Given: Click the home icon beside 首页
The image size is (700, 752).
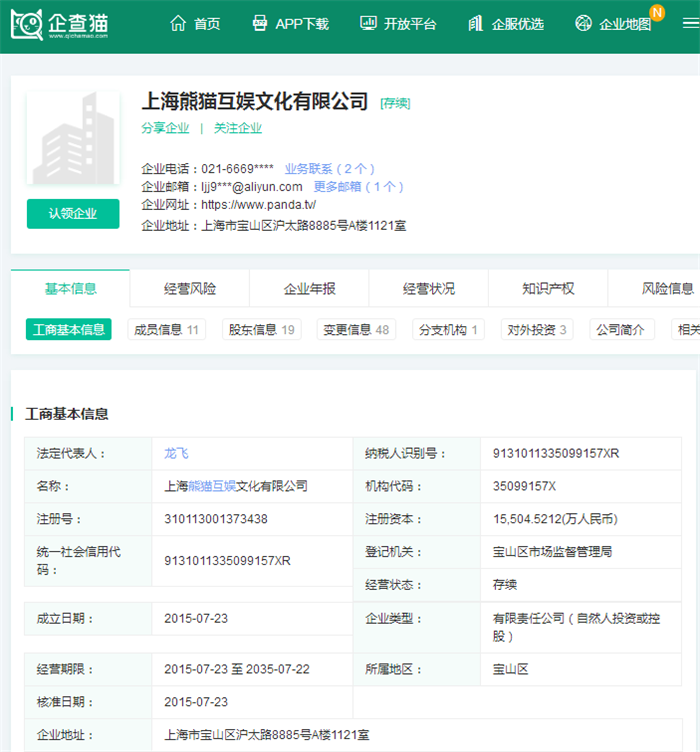Looking at the screenshot, I should click(x=178, y=23).
